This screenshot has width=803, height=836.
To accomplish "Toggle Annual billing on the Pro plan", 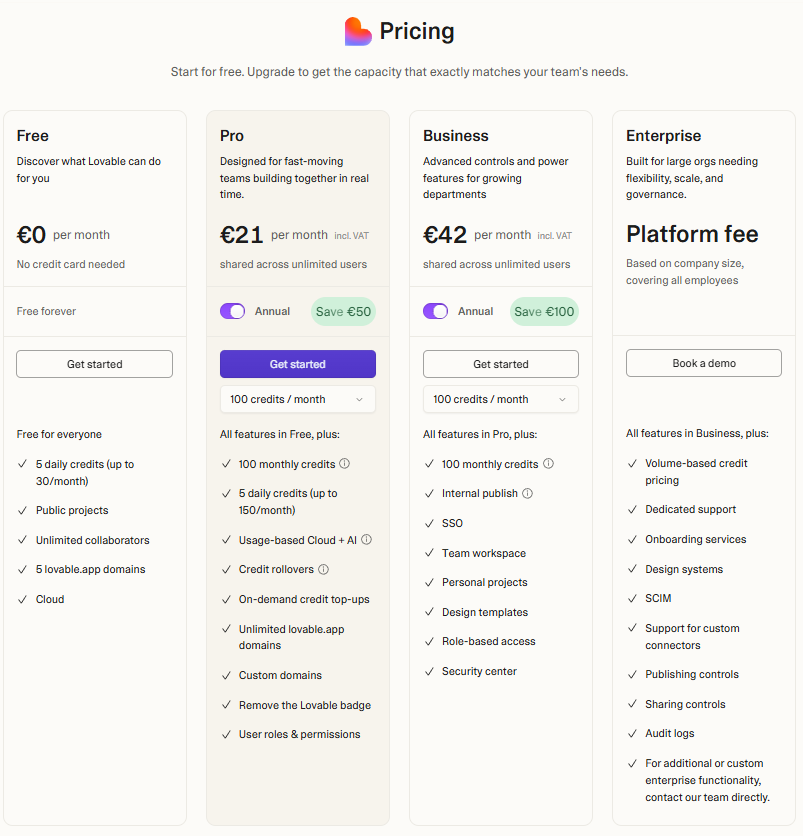I will 232,311.
